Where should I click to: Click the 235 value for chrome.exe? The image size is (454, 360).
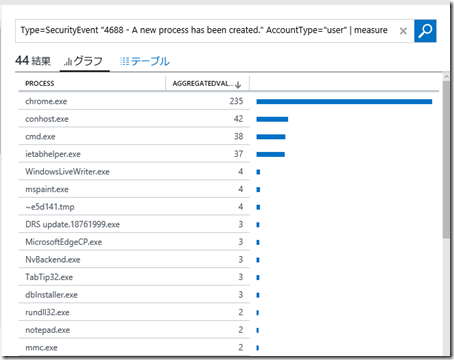236,101
